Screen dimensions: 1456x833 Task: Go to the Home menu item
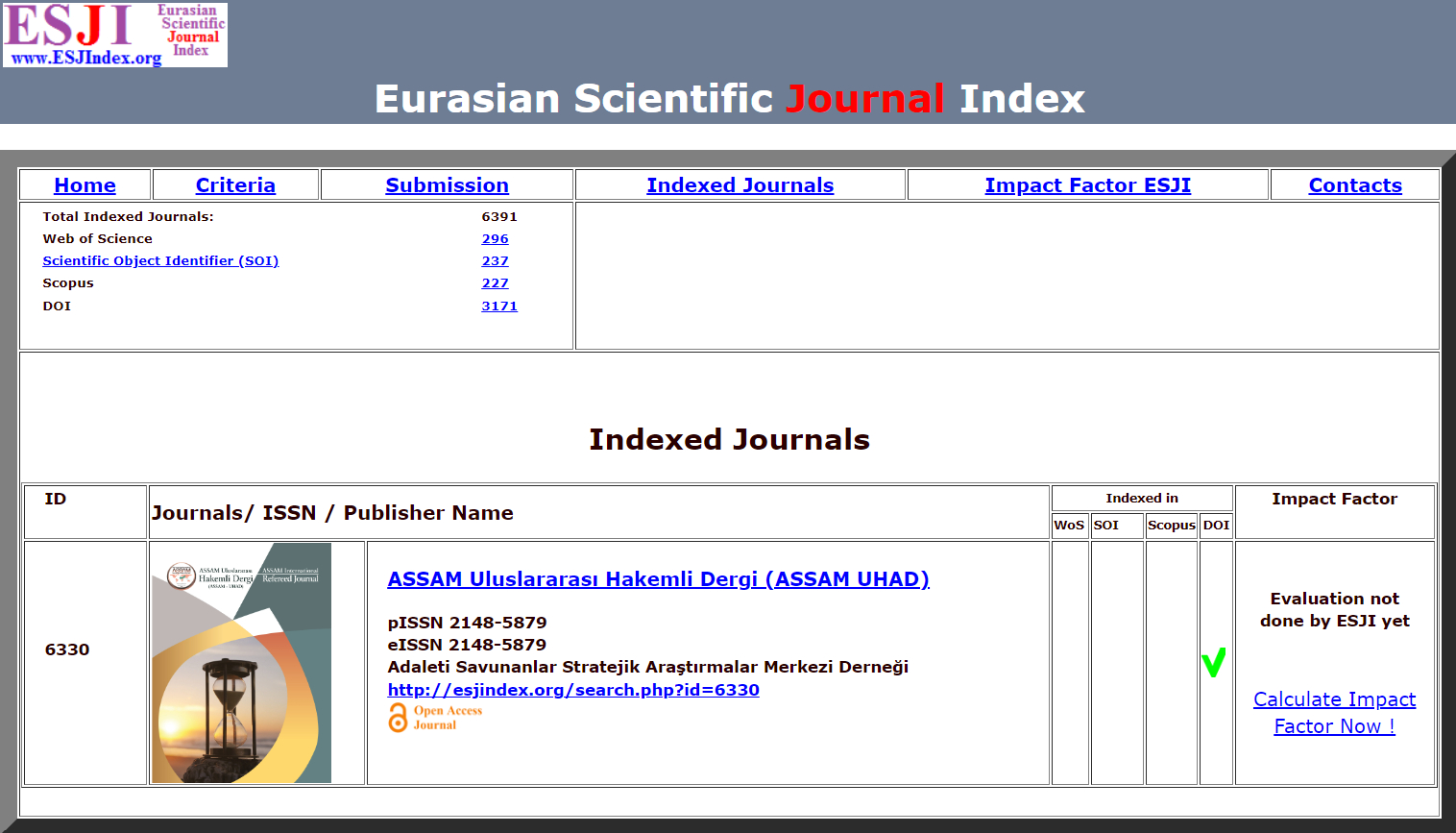(85, 185)
